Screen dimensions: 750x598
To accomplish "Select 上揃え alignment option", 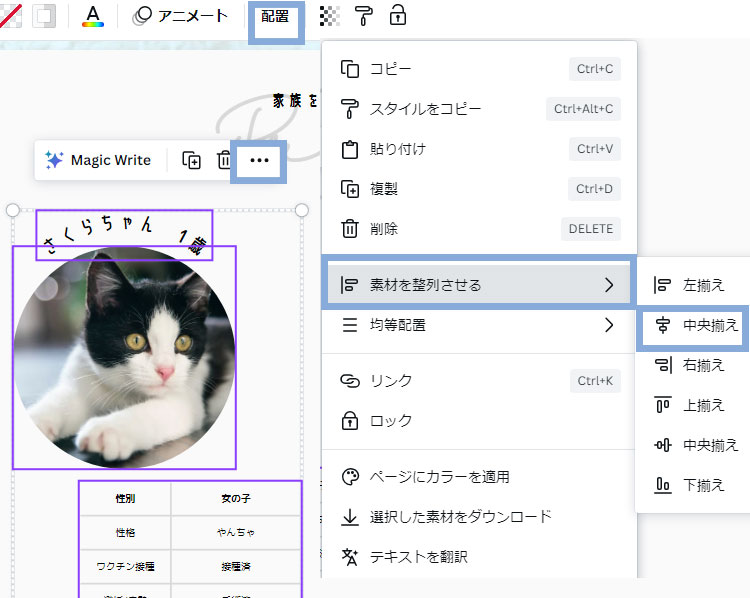I will click(x=693, y=405).
